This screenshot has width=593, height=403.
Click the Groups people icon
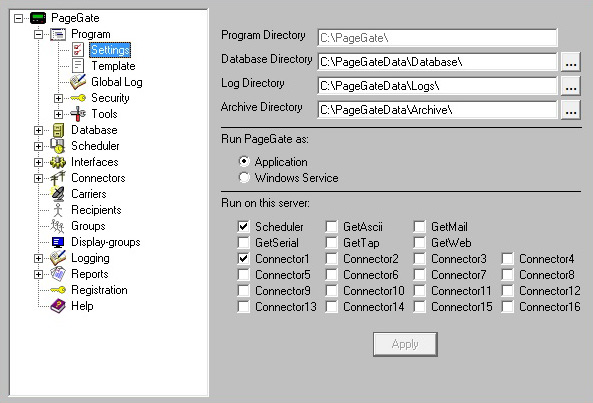pyautogui.click(x=58, y=226)
